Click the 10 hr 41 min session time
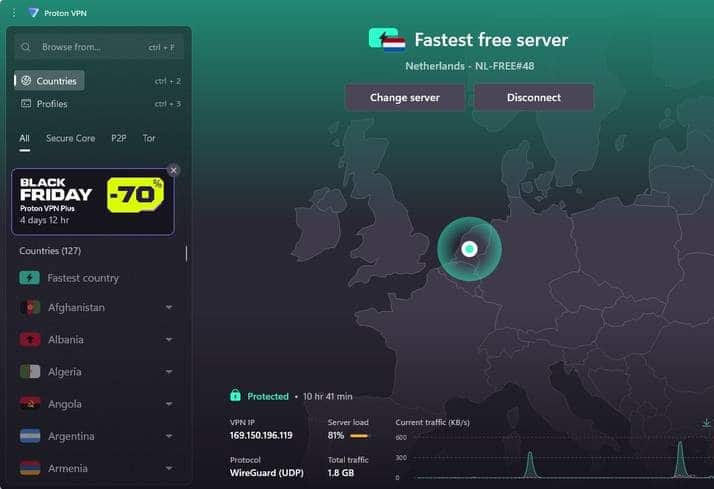This screenshot has height=489, width=714. tap(327, 397)
